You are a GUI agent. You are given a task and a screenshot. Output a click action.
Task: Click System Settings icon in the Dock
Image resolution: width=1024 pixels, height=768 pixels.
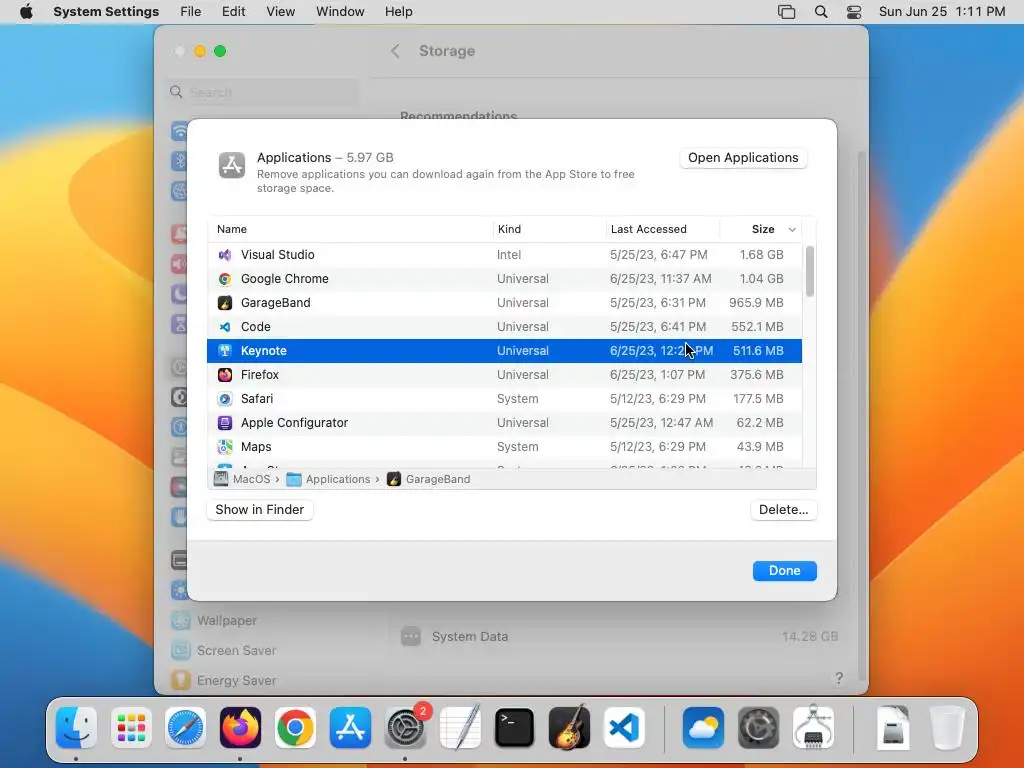405,728
